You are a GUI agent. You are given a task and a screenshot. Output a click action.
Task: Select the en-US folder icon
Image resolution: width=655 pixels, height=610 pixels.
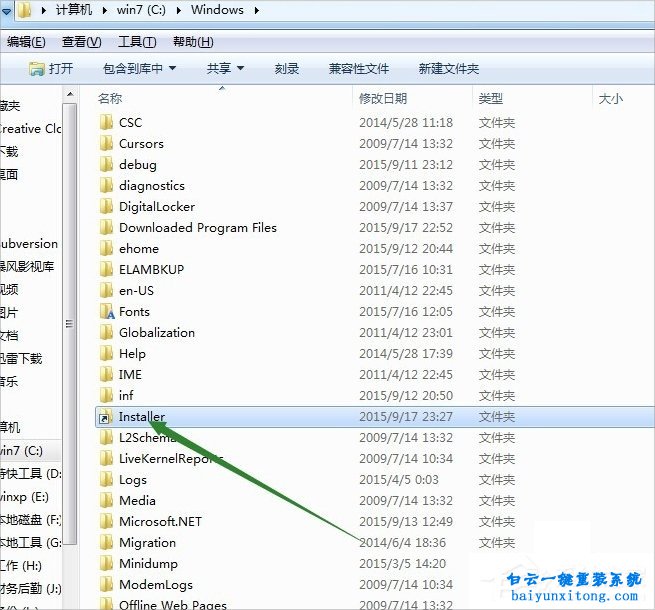click(x=106, y=290)
